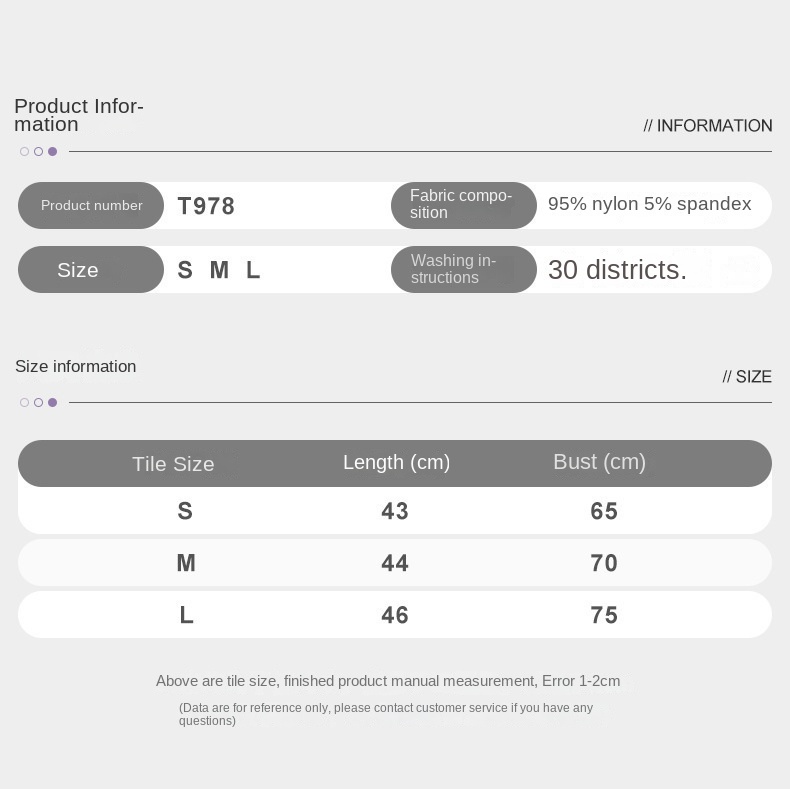Click the Length (cm) column header

397,463
